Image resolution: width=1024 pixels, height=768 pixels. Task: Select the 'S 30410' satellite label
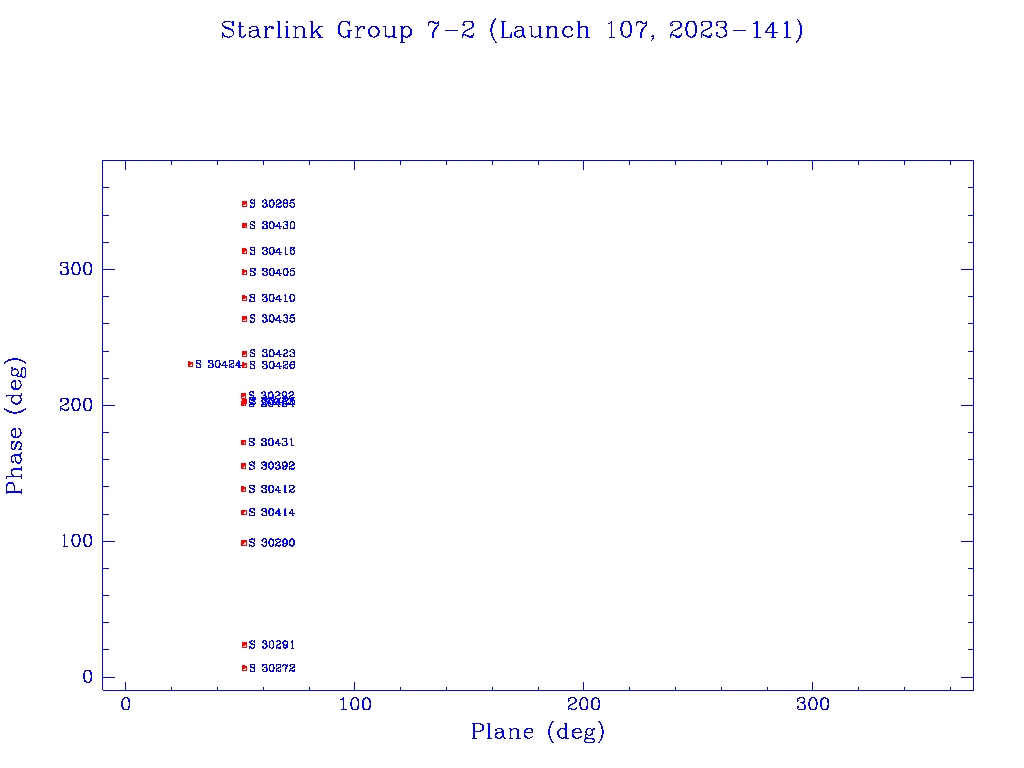[x=272, y=298]
